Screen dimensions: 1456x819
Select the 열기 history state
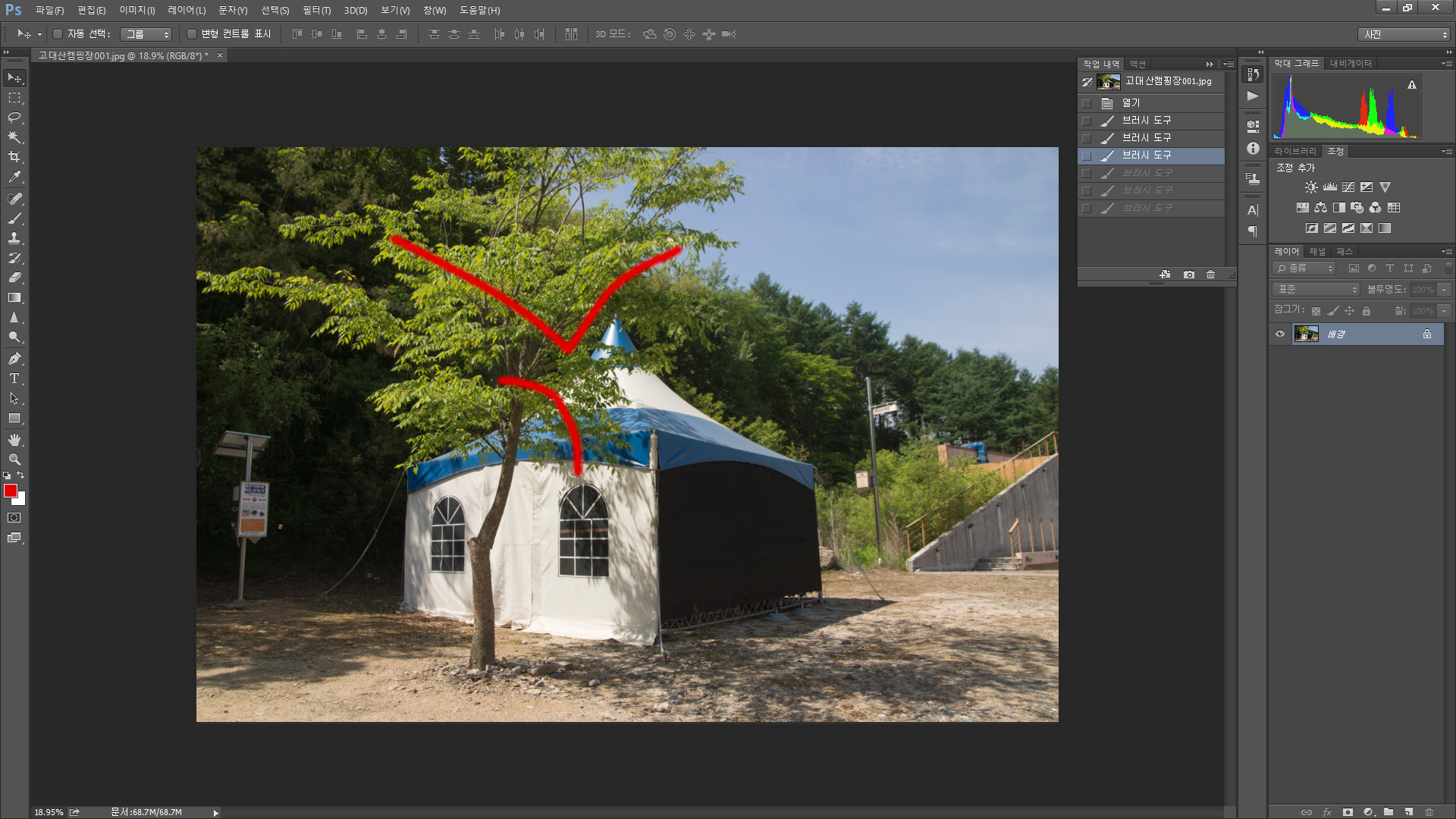(x=1131, y=103)
